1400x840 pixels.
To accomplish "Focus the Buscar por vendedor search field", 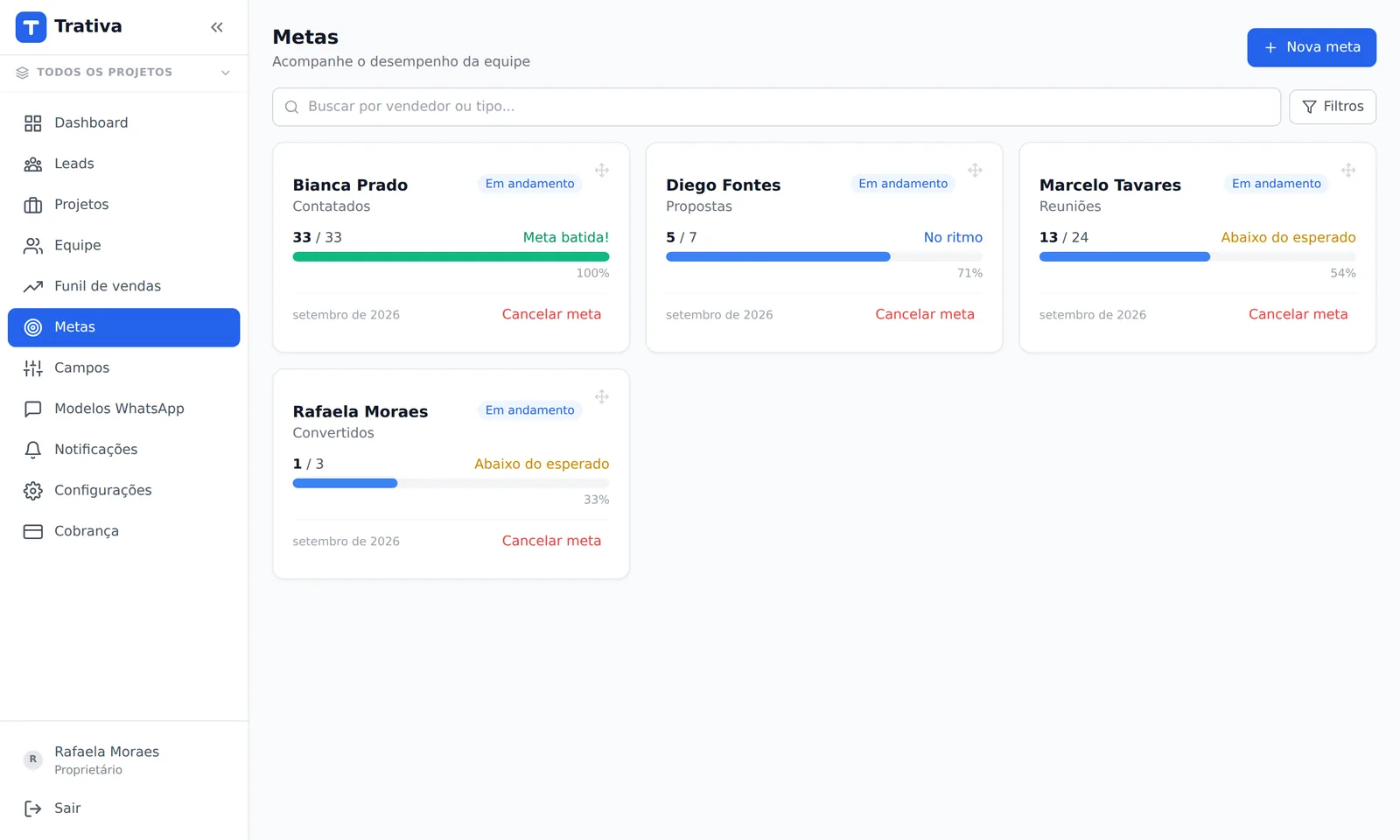I will (x=776, y=107).
